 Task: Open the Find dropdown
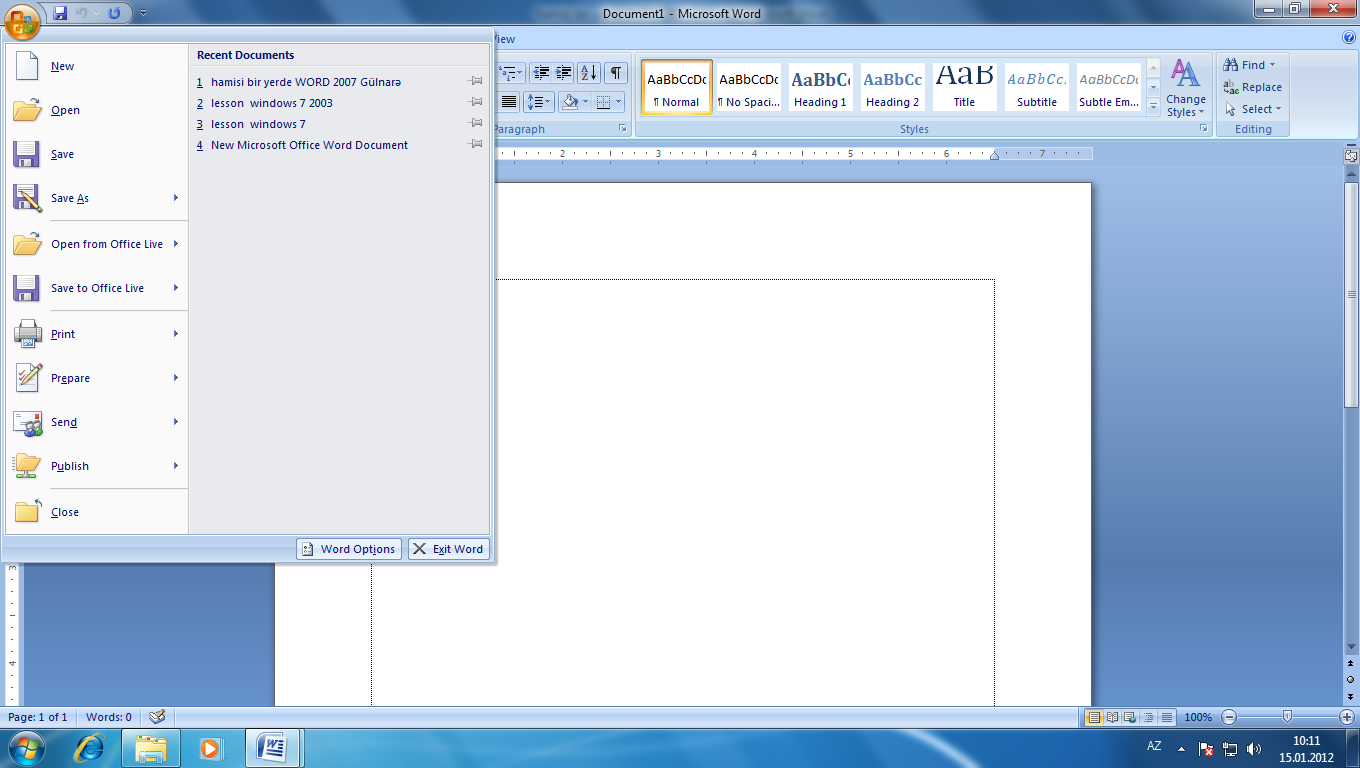(1250, 65)
